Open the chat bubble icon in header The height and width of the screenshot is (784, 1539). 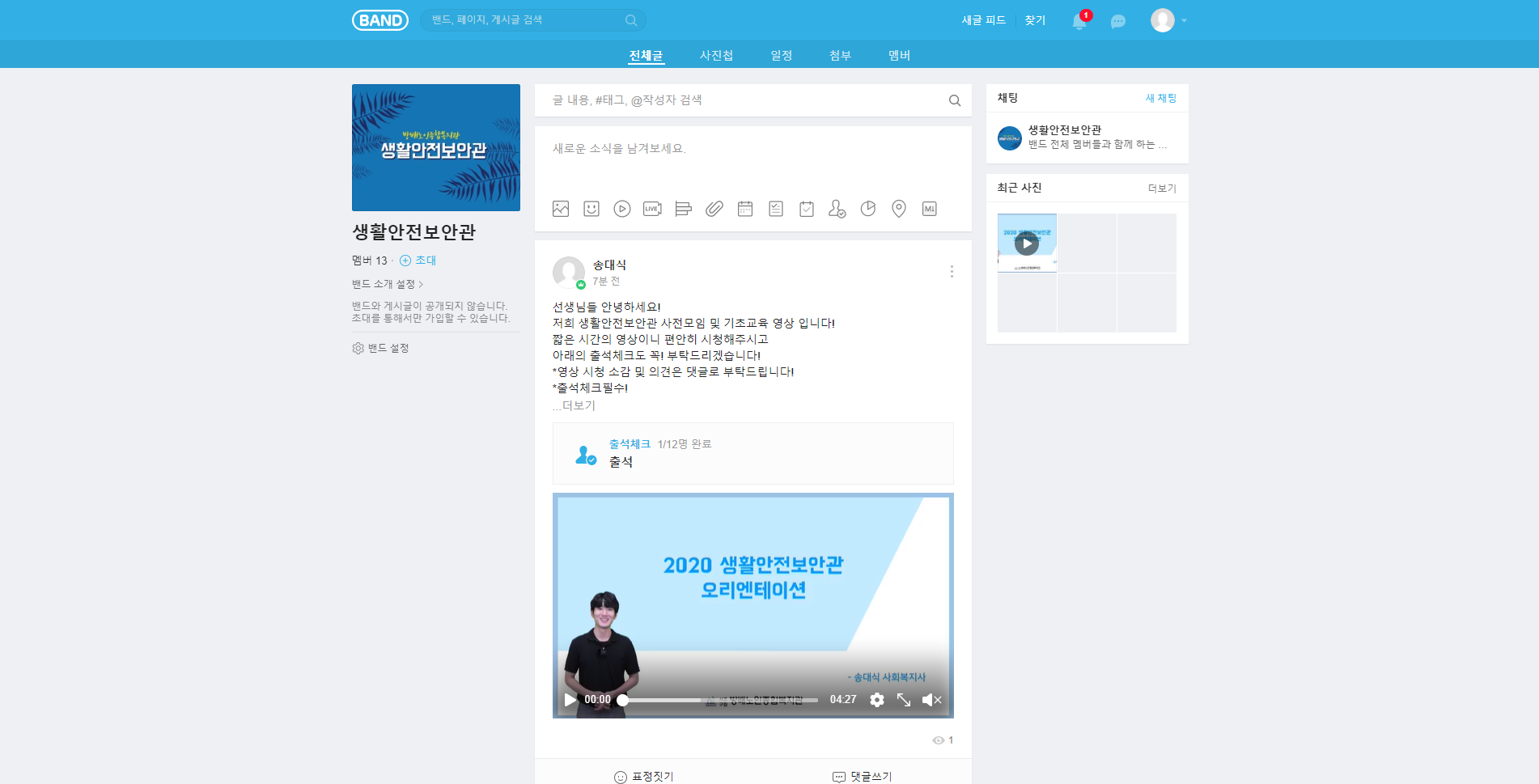coord(1118,21)
